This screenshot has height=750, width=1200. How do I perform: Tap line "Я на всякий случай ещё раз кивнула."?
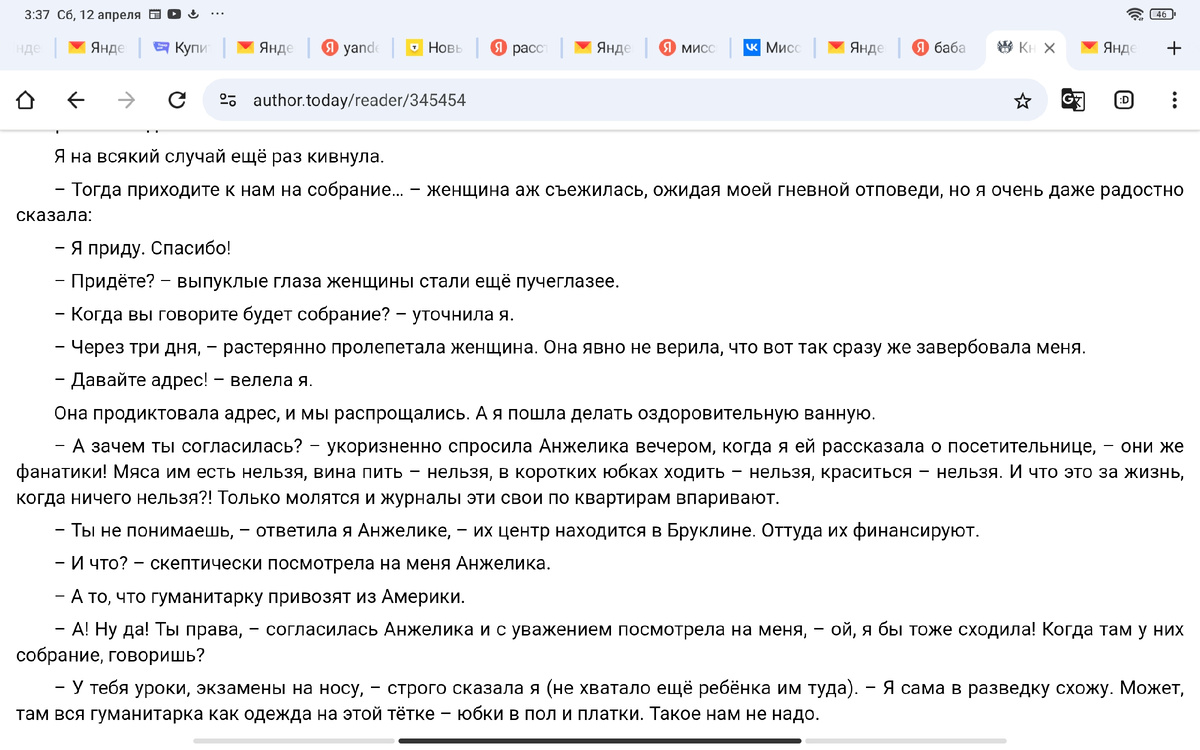219,157
